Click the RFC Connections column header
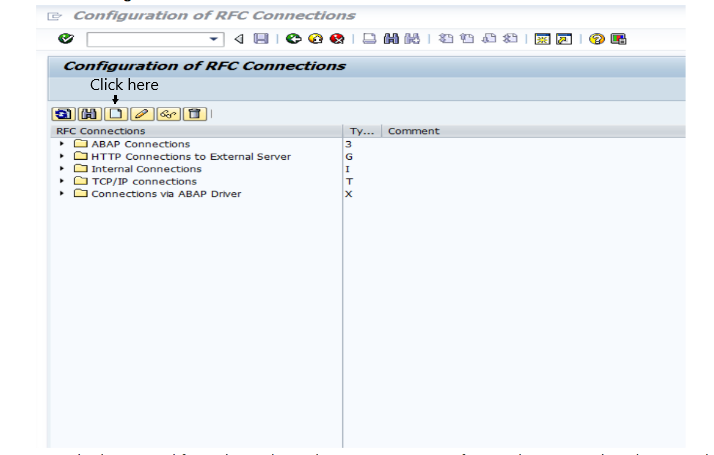Viewport: 714px width, 455px height. tap(196, 131)
